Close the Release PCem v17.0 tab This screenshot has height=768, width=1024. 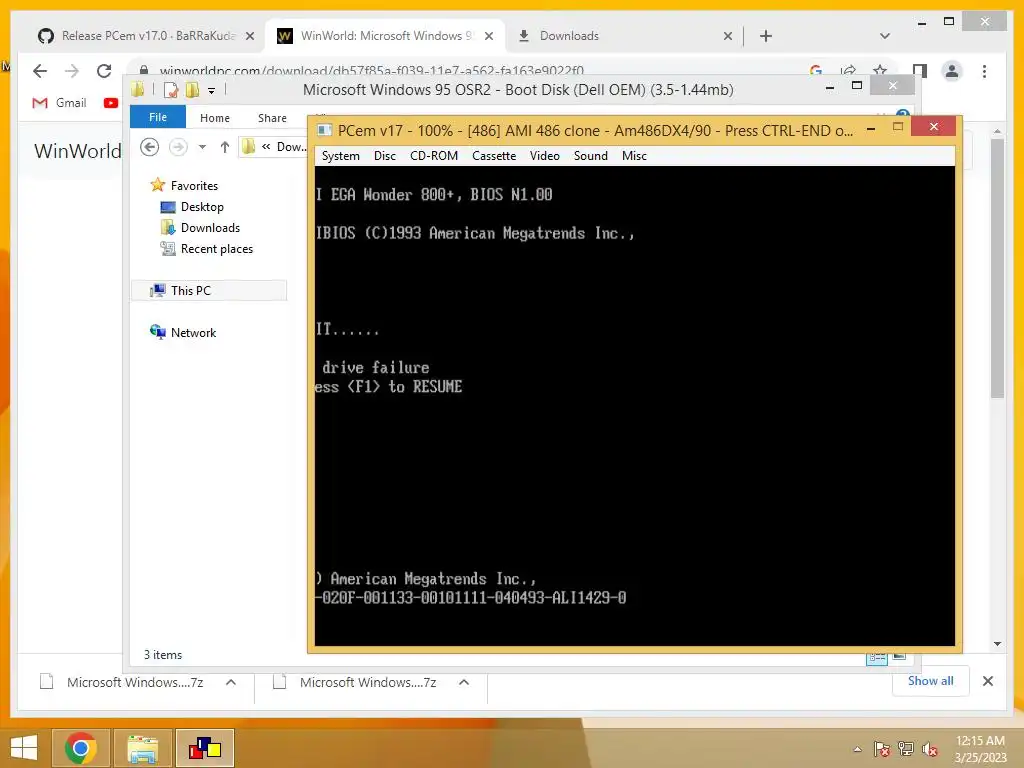point(249,36)
